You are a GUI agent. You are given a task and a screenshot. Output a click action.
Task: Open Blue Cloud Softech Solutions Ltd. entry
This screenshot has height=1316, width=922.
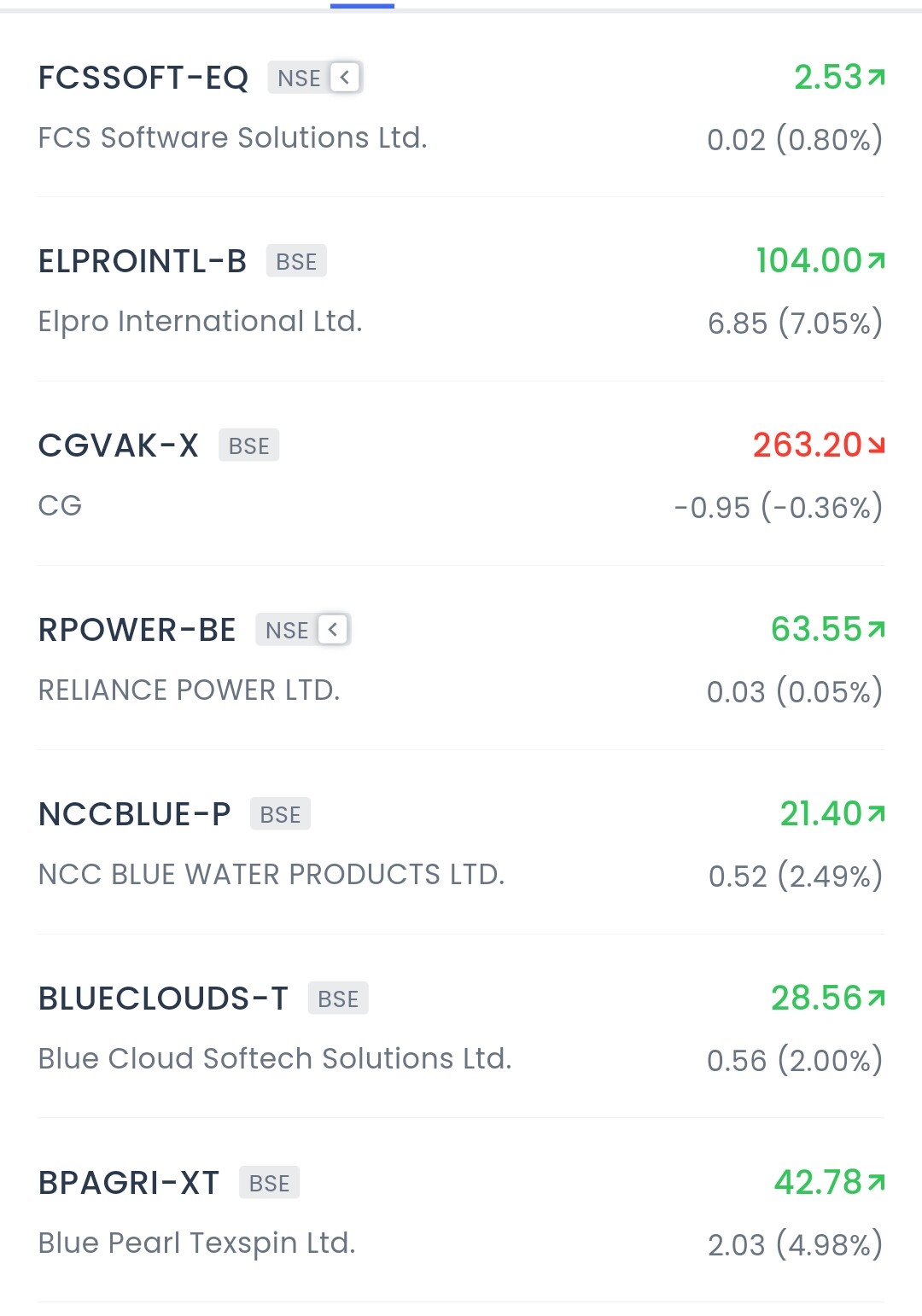[461, 1028]
